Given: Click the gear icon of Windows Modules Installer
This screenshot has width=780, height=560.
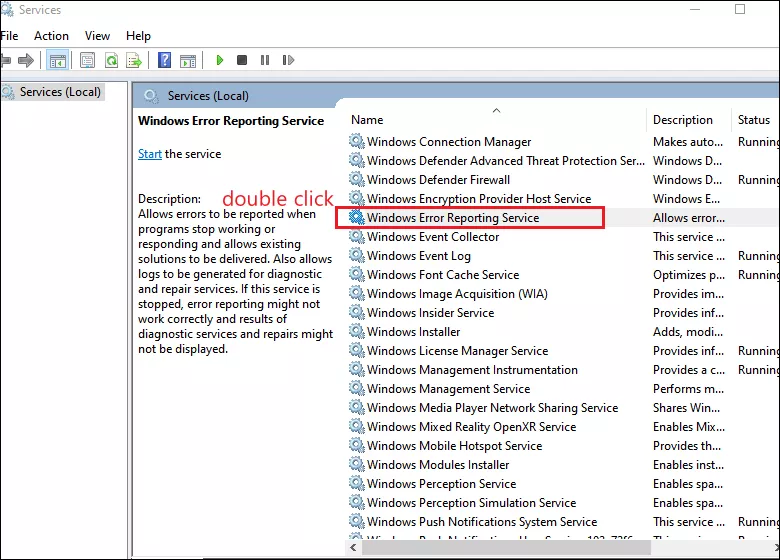Looking at the screenshot, I should coord(356,464).
